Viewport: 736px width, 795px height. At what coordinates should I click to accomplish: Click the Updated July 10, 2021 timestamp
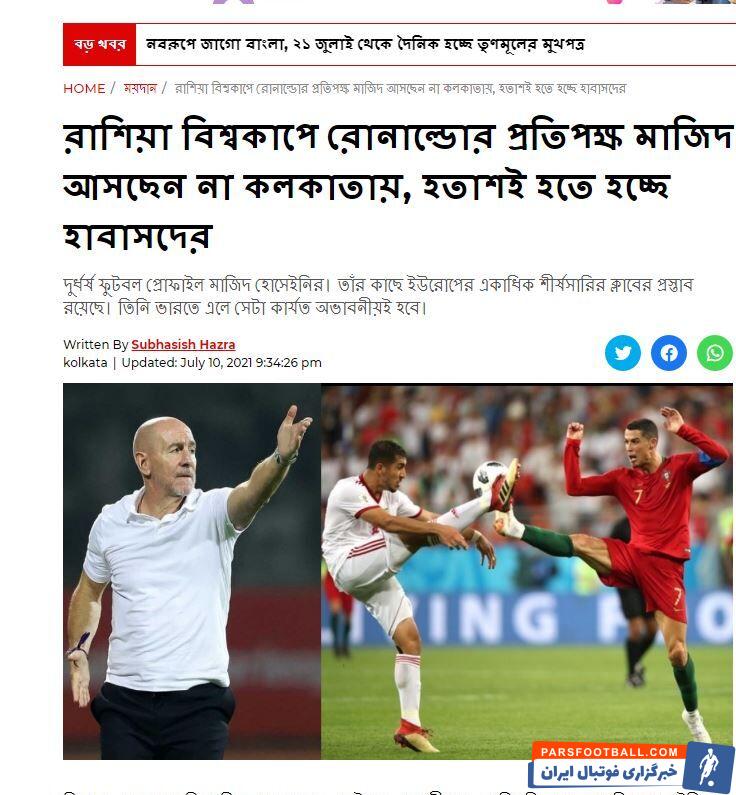coord(222,363)
